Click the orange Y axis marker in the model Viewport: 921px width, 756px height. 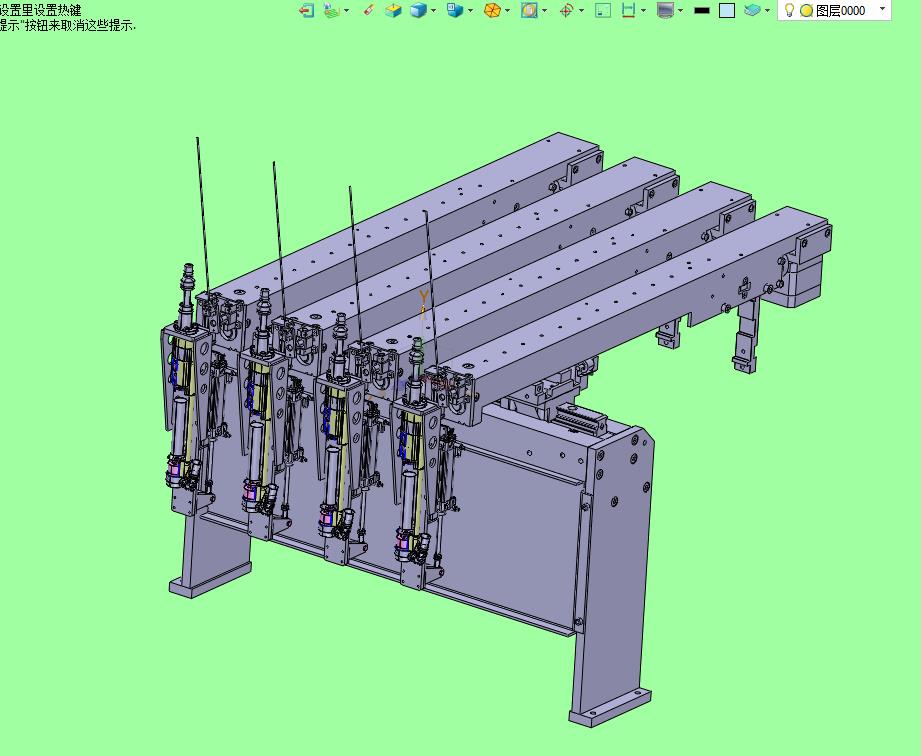[x=423, y=296]
